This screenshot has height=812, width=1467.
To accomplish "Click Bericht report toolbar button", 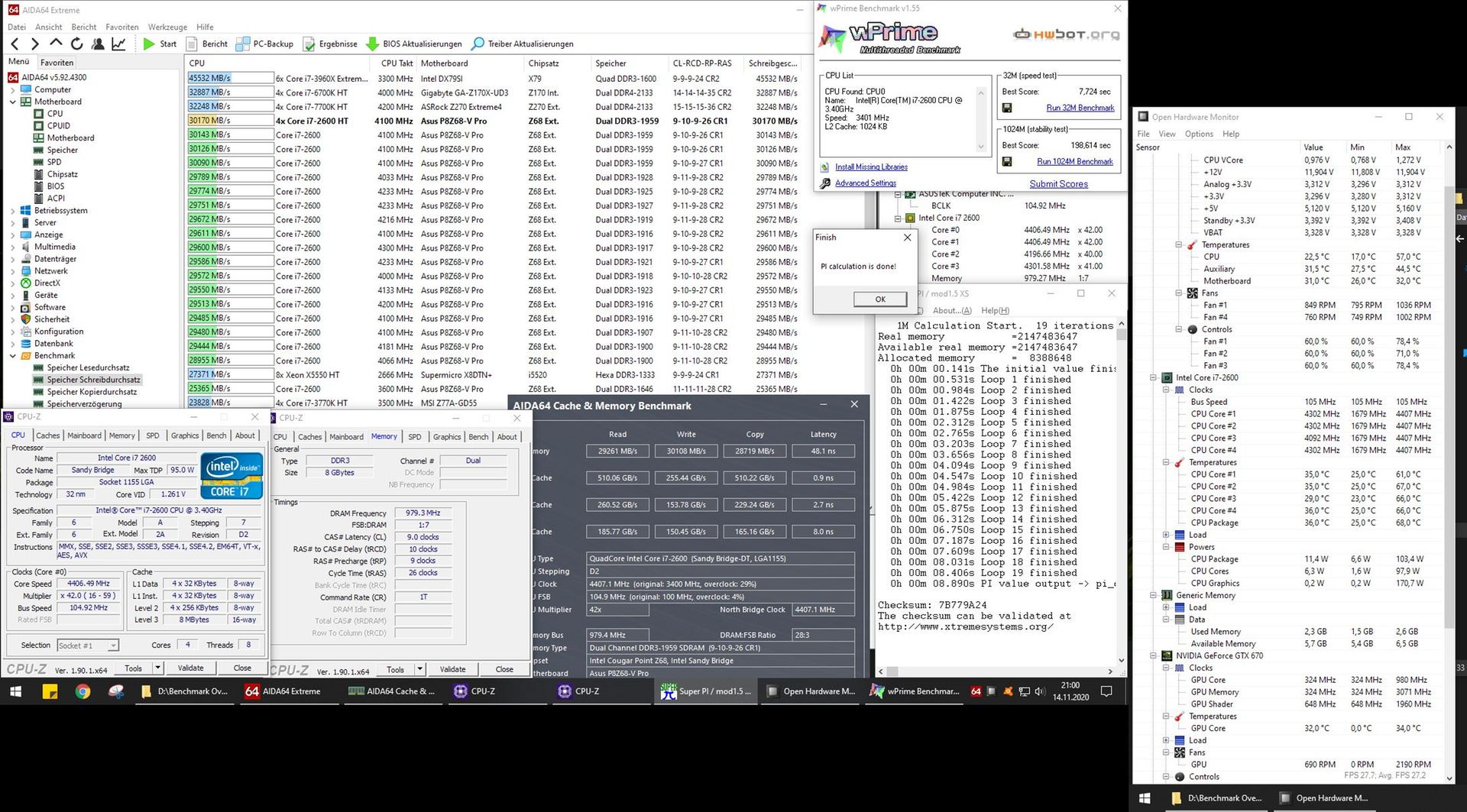I will pyautogui.click(x=206, y=44).
